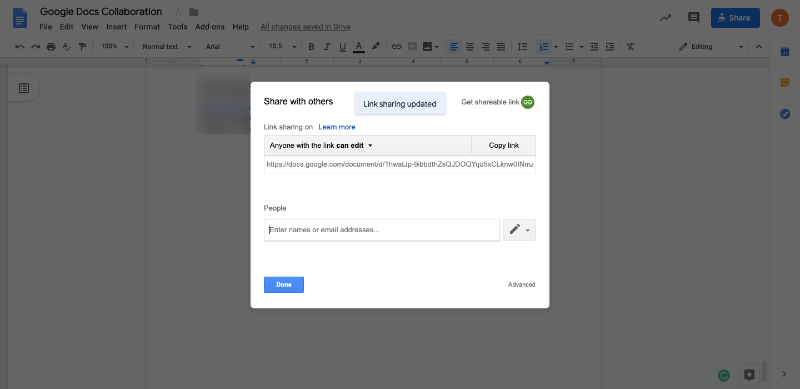Click the Add comment toolbar icon

click(412, 46)
